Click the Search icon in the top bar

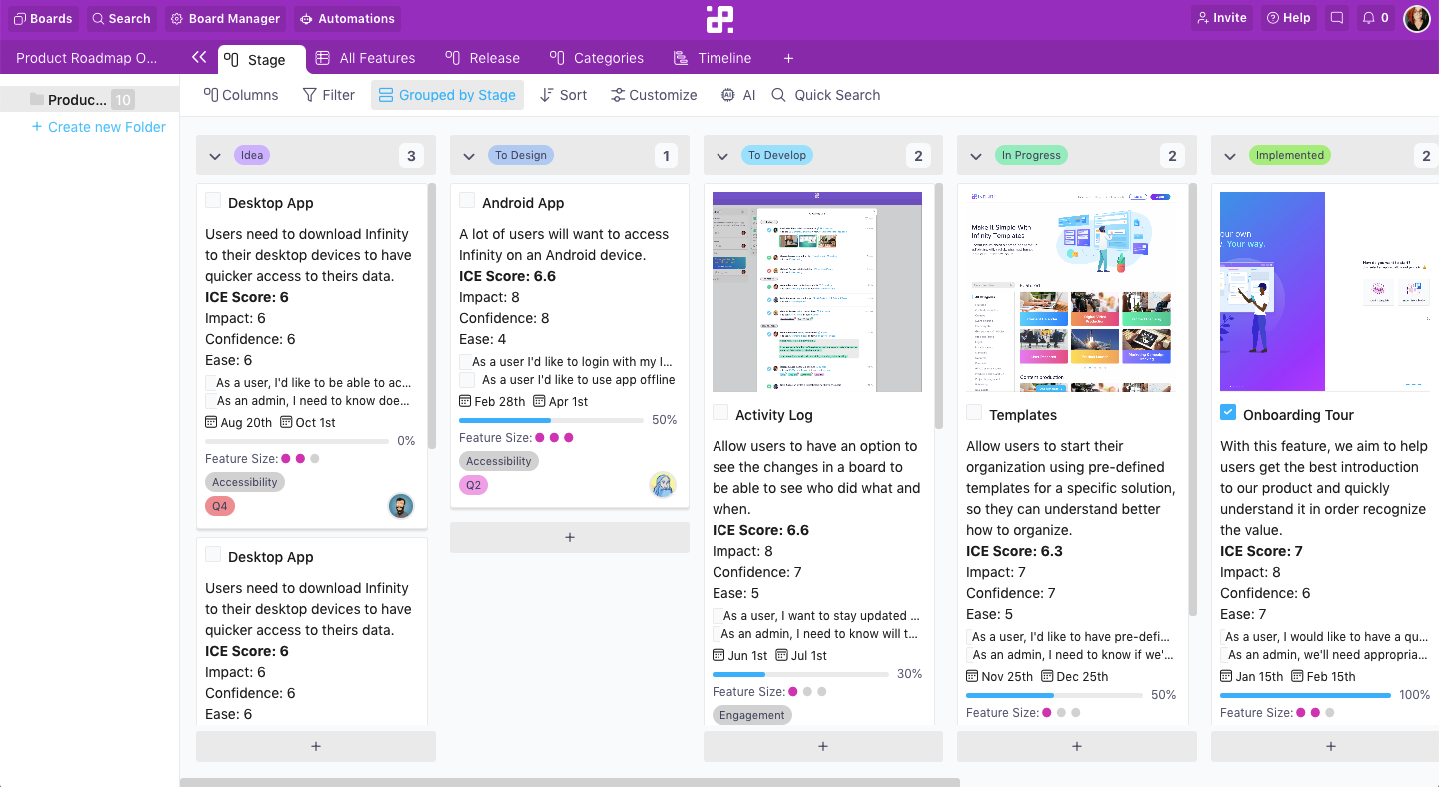(121, 18)
